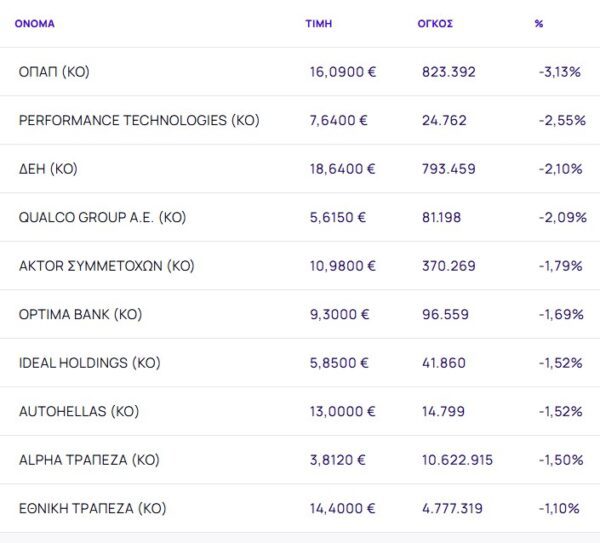Sort by the % change column header

pyautogui.click(x=539, y=23)
